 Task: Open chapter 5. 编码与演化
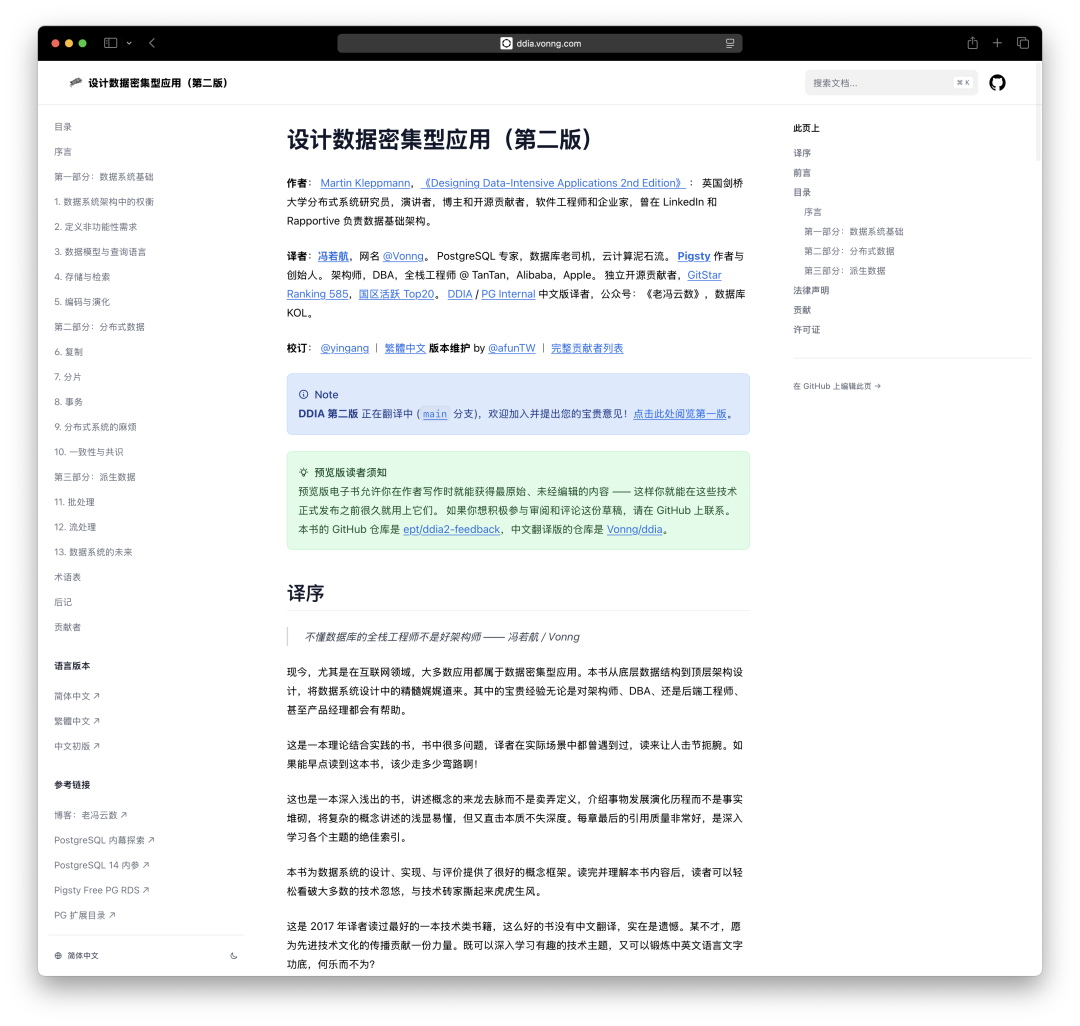(x=82, y=302)
